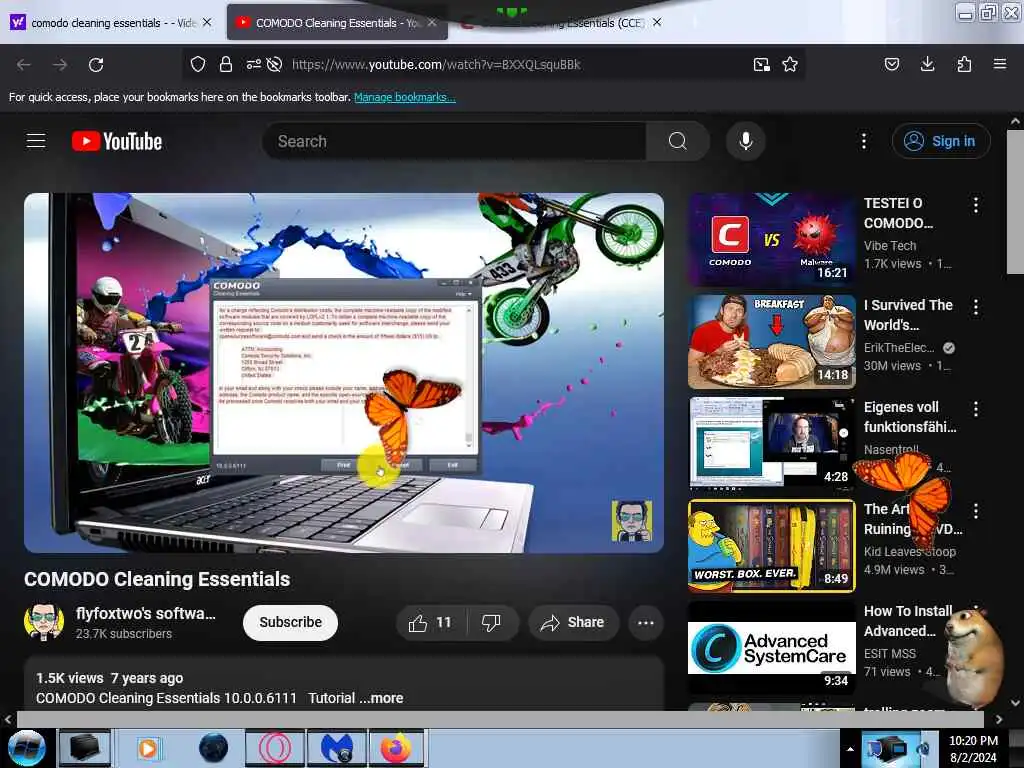Open tracking protection shield icon
This screenshot has width=1024, height=768.
pyautogui.click(x=198, y=64)
